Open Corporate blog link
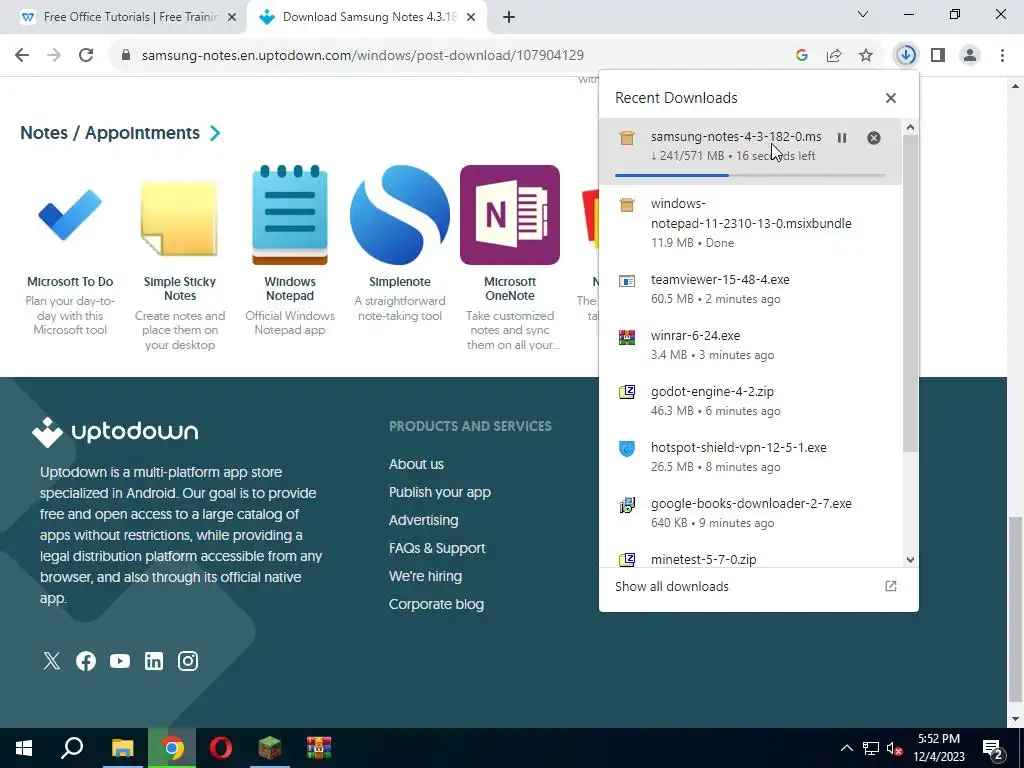The image size is (1024, 768). [436, 605]
